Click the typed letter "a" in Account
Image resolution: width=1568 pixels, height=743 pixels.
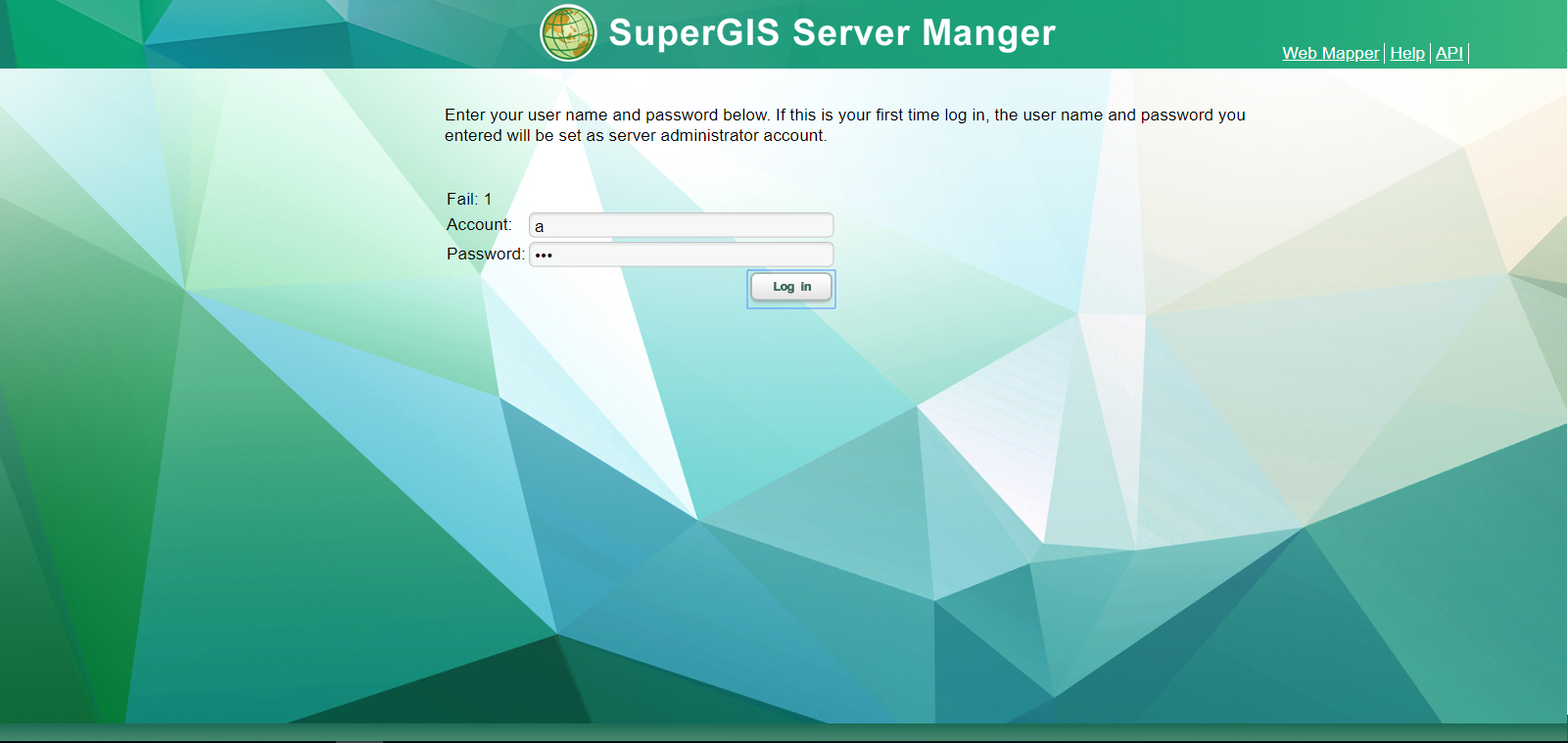coord(539,227)
